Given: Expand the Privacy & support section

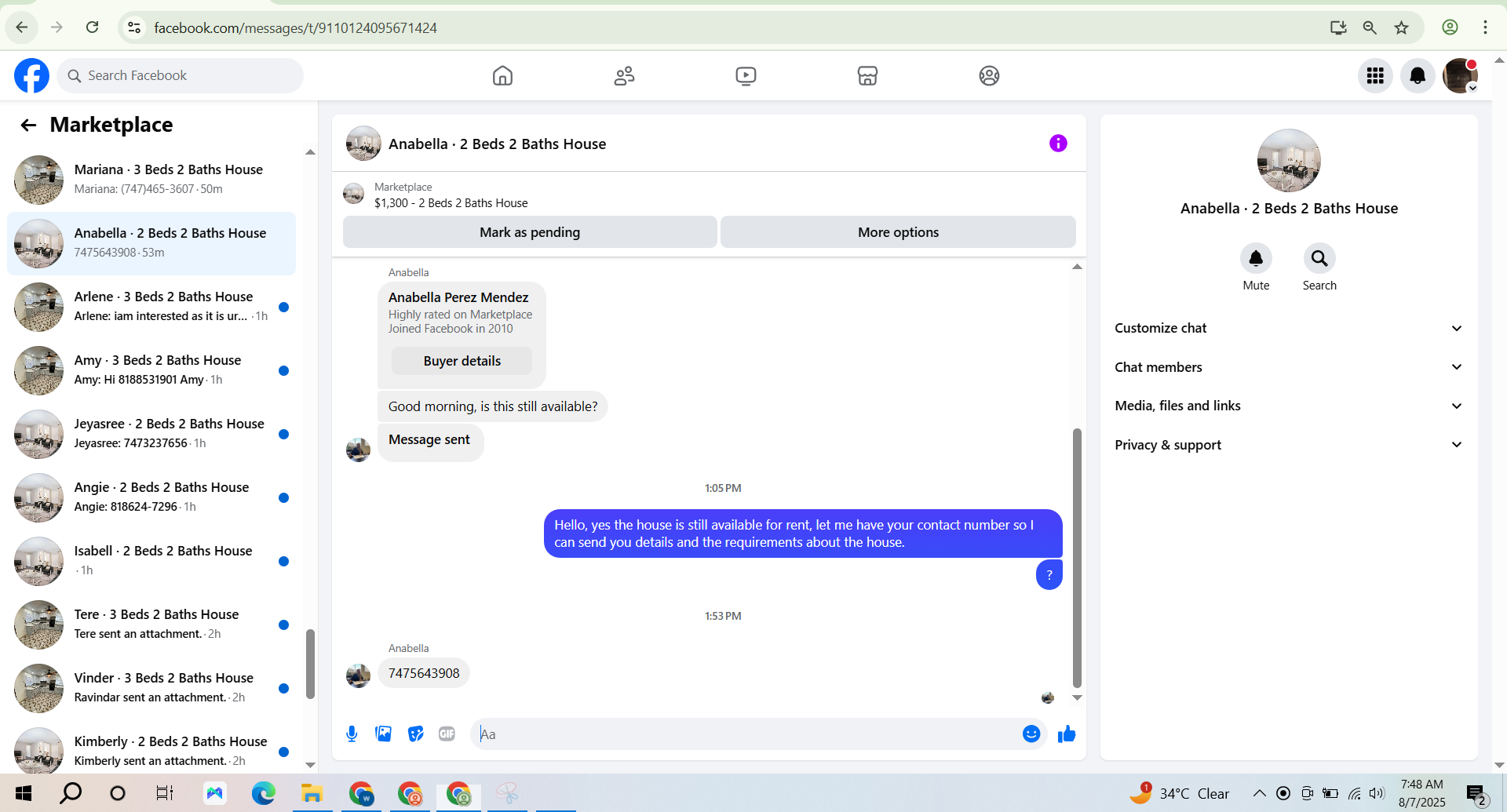Looking at the screenshot, I should pyautogui.click(x=1288, y=445).
